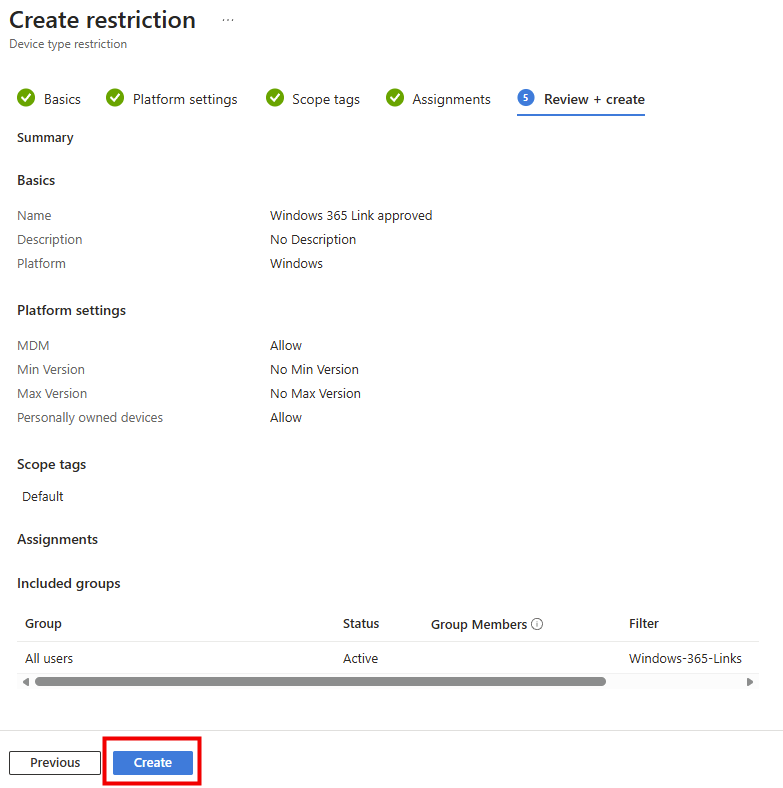This screenshot has width=783, height=788.
Task: Click the green checkmark beside Platform settings
Action: pos(115,98)
